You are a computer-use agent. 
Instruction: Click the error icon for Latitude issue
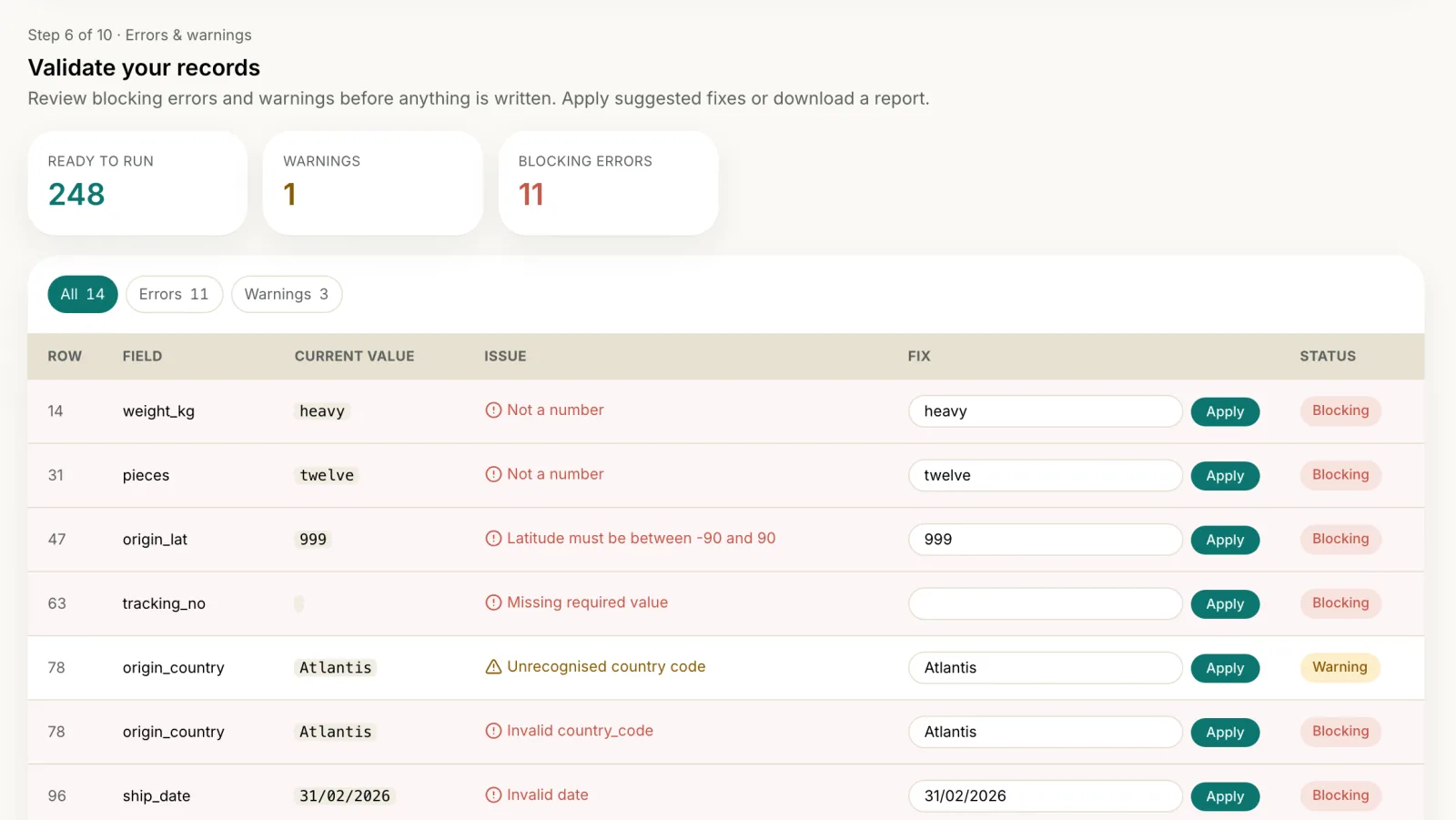point(493,539)
